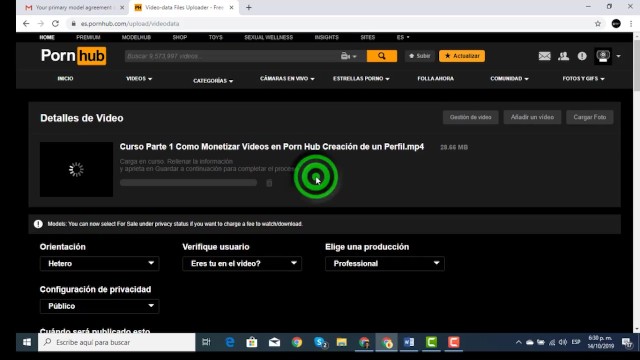Screen dimensions: 640x360
Task: Click the site search input field
Action: 231,56
